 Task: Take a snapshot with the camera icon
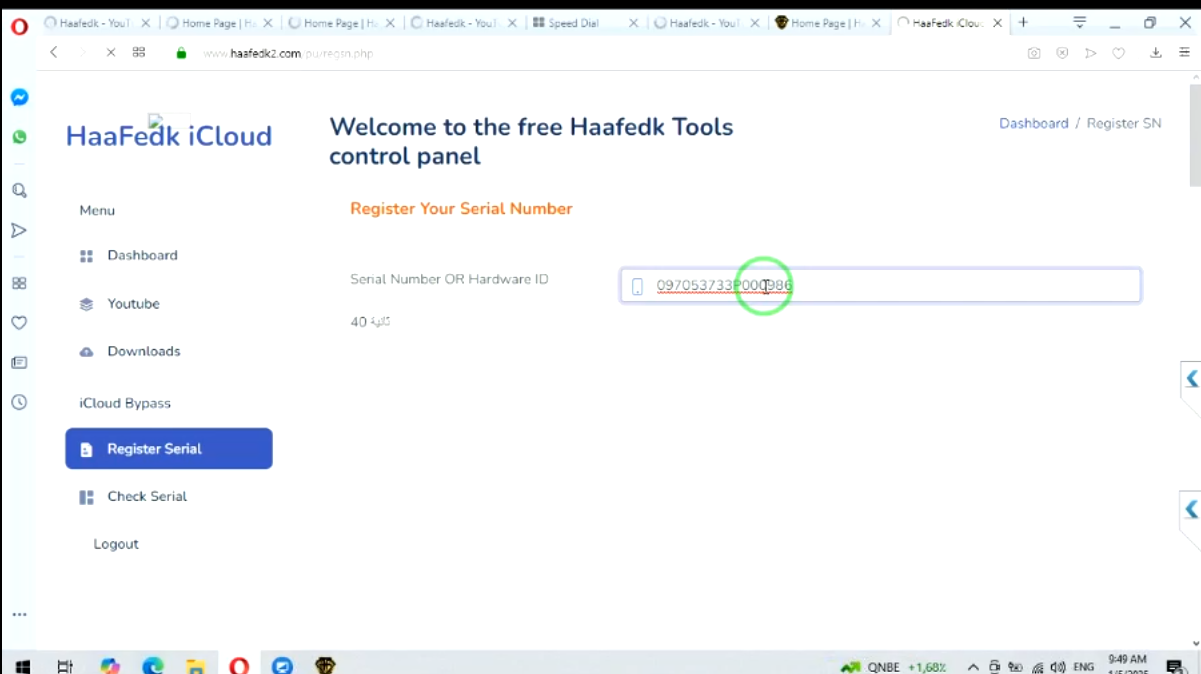[1034, 53]
